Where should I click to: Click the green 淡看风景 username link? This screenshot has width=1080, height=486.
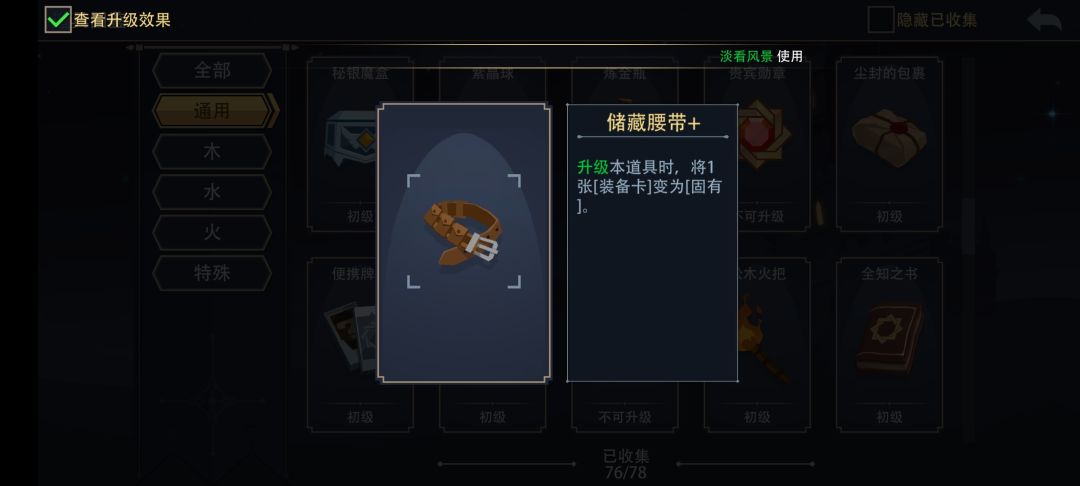coord(746,56)
